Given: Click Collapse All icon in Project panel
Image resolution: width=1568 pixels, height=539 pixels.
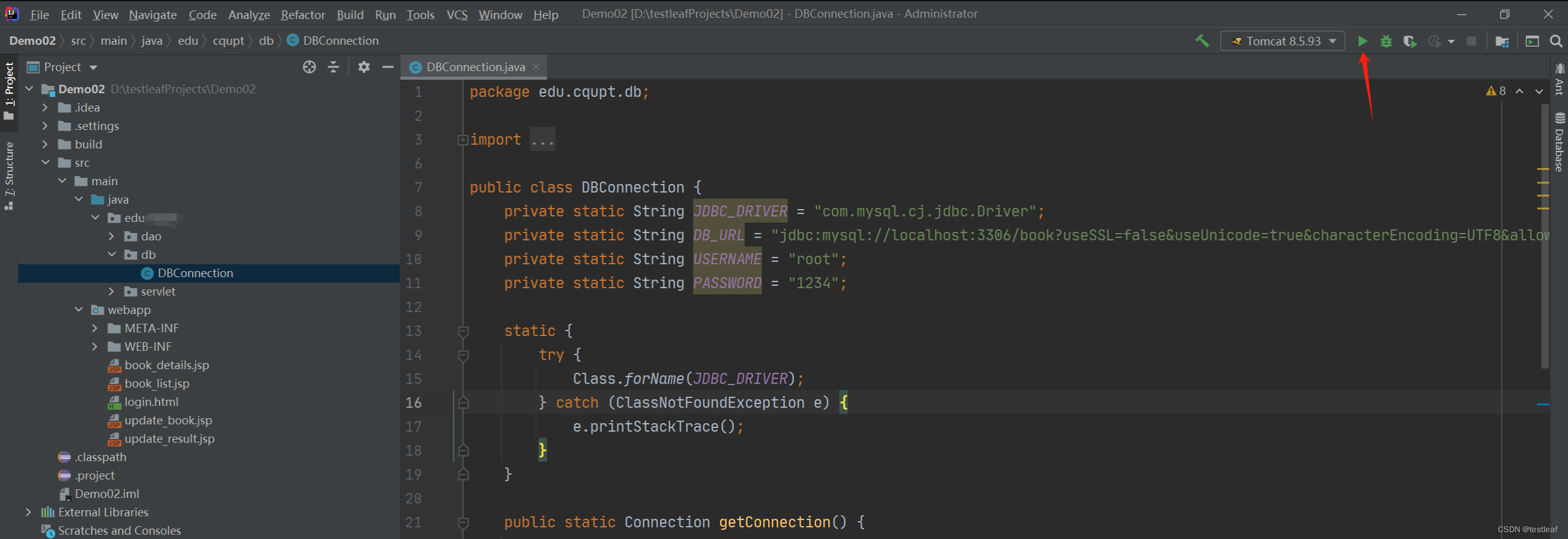Looking at the screenshot, I should point(334,67).
